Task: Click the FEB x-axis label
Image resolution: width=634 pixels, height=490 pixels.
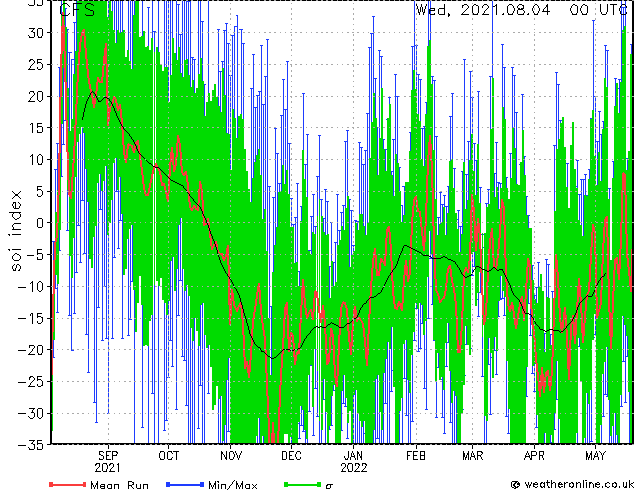Action: (x=416, y=456)
